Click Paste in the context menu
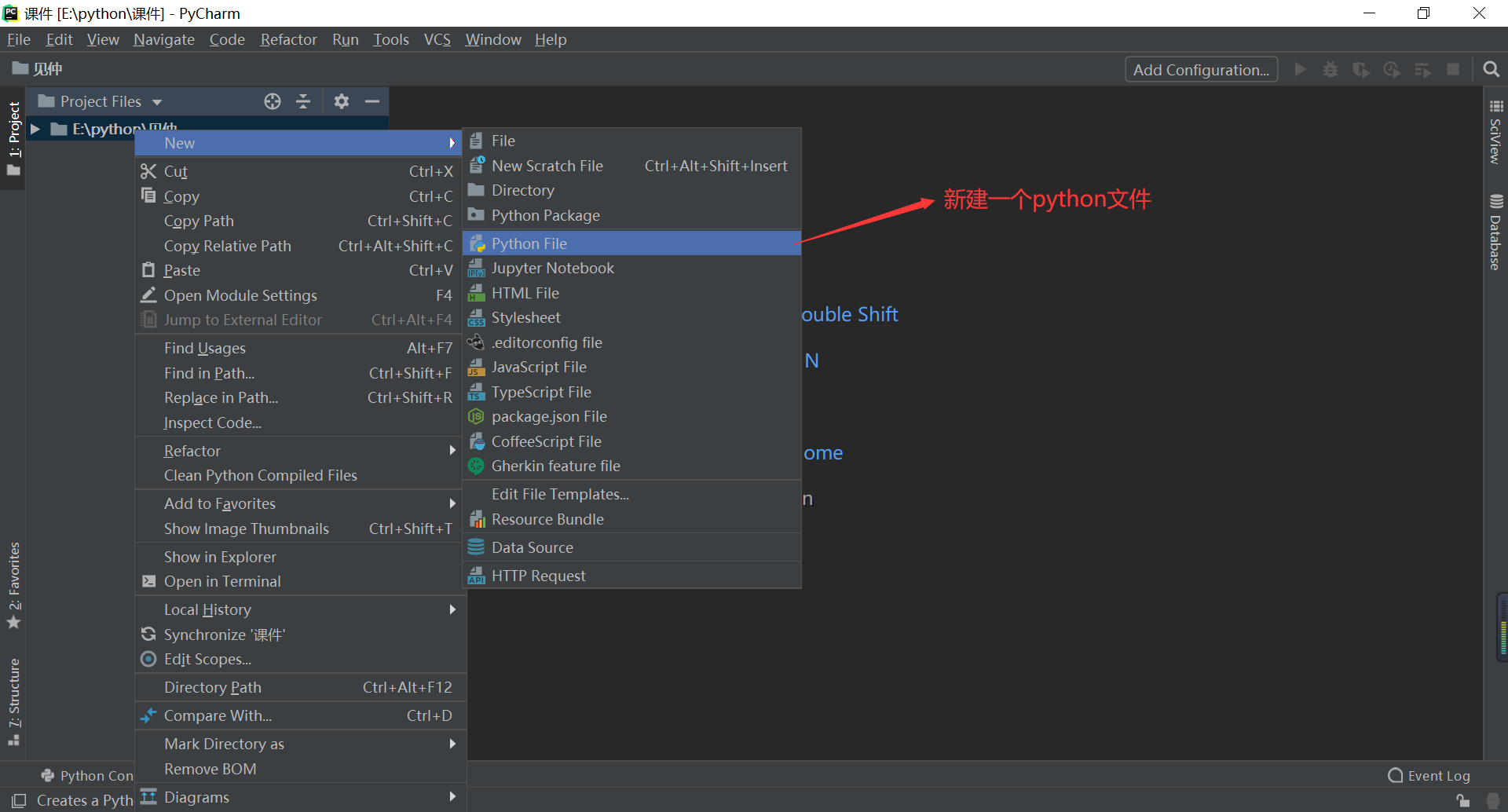Viewport: 1508px width, 812px height. point(299,270)
